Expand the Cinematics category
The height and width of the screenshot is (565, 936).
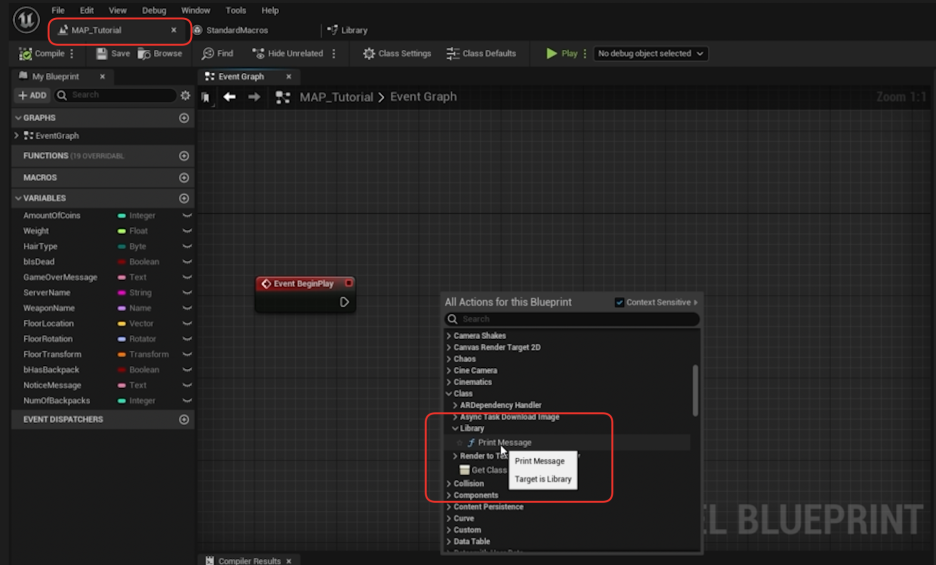[x=449, y=382]
